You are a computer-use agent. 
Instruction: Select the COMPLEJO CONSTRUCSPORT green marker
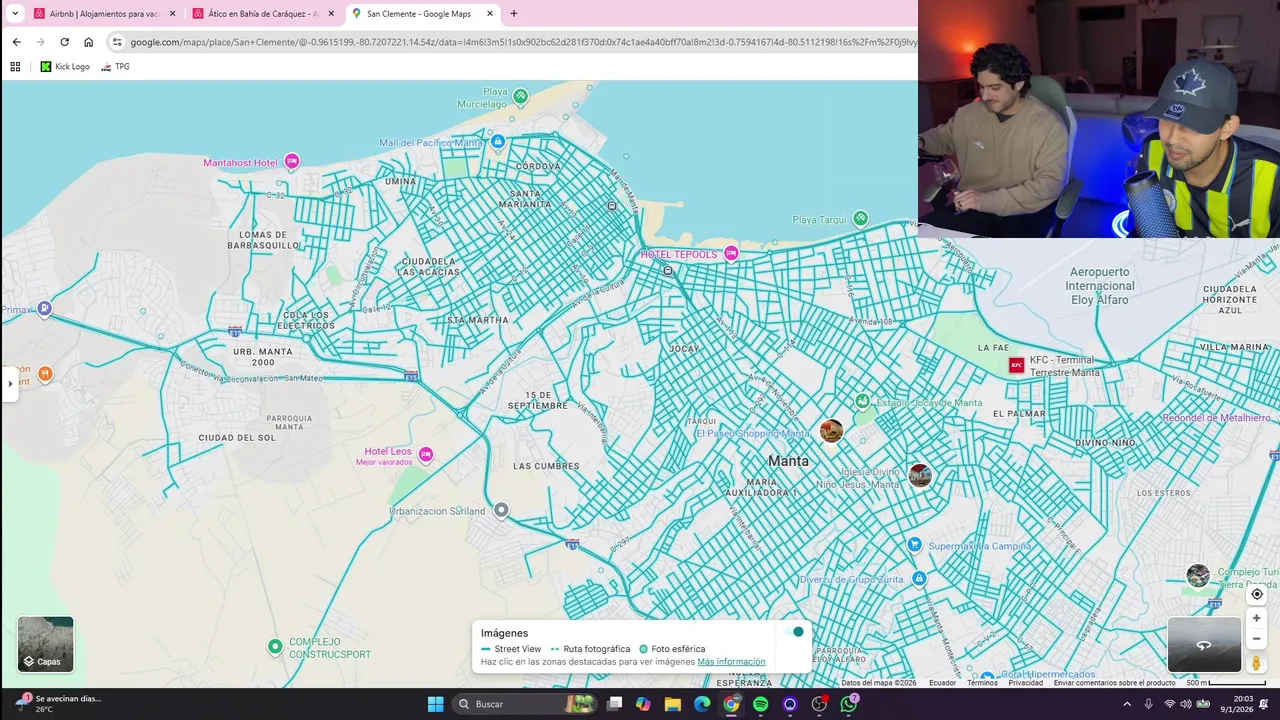pos(275,647)
